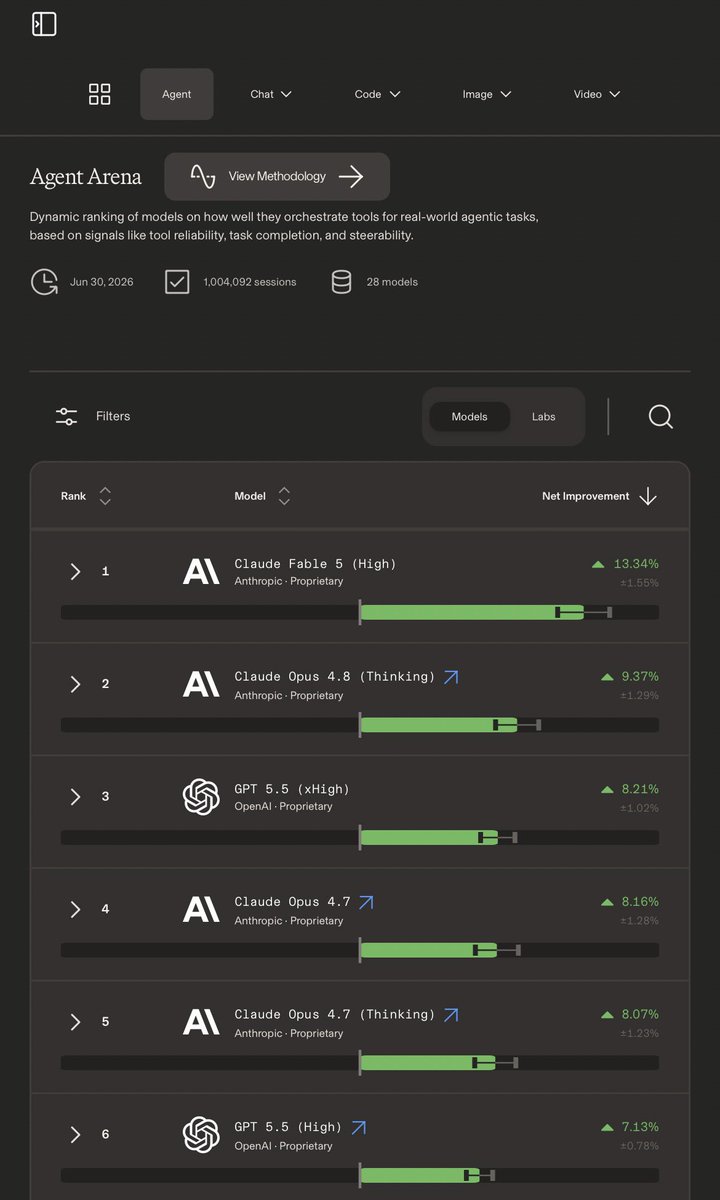Open external link arrow for rank 4 Claude Opus 4.7
The image size is (720, 1200).
[366, 902]
